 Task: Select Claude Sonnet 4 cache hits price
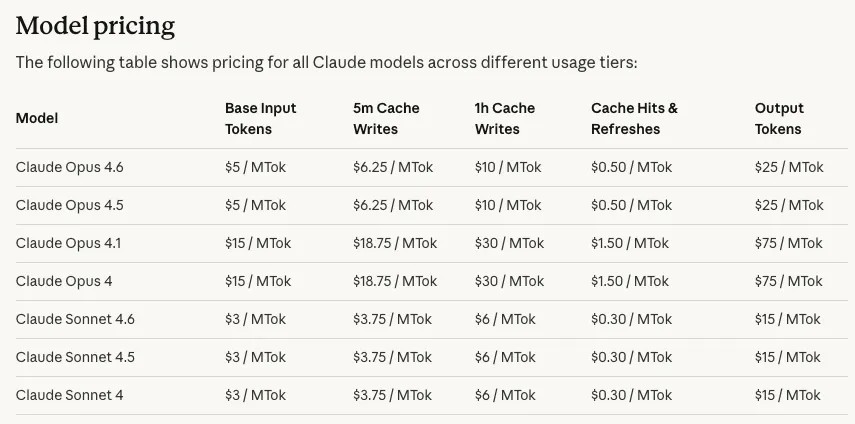[x=631, y=395]
